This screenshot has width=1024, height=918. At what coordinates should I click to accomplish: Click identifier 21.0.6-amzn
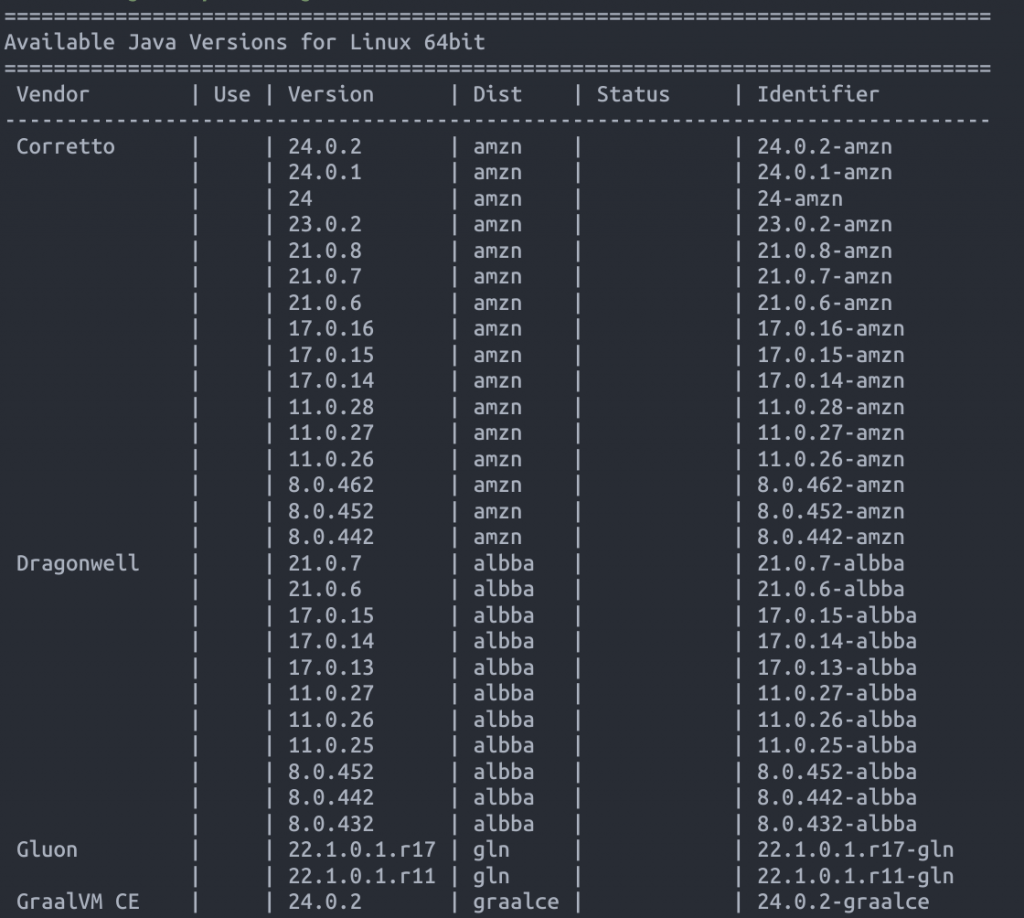[x=824, y=303]
